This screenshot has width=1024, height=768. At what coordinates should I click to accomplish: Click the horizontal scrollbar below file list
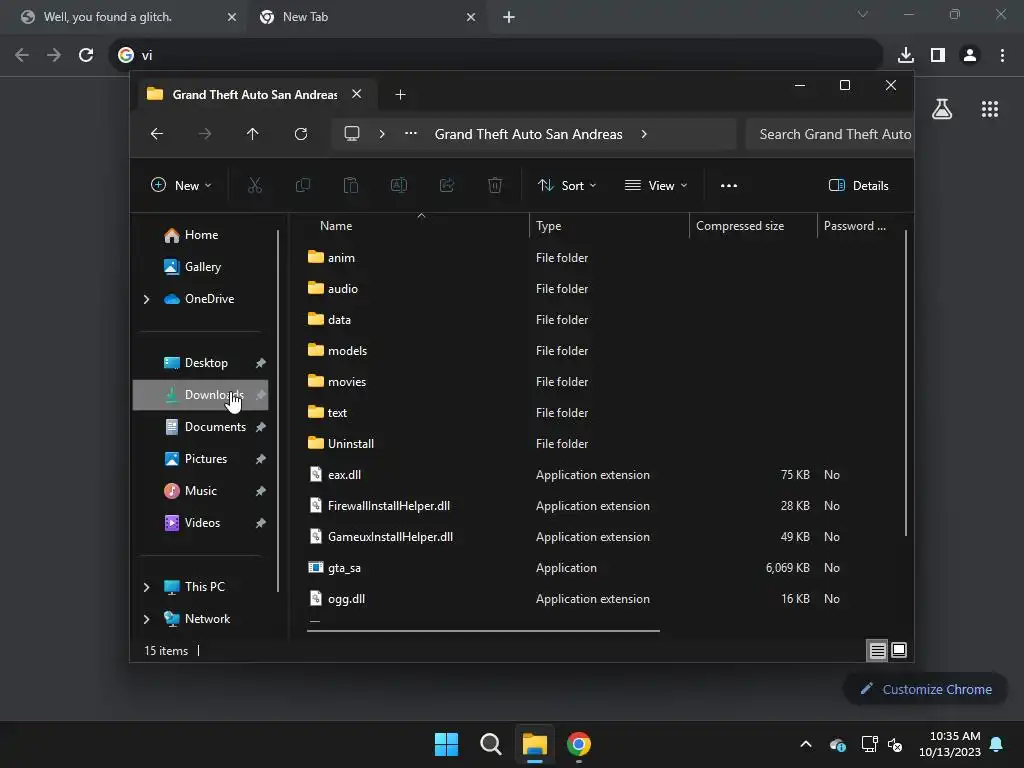pos(483,631)
